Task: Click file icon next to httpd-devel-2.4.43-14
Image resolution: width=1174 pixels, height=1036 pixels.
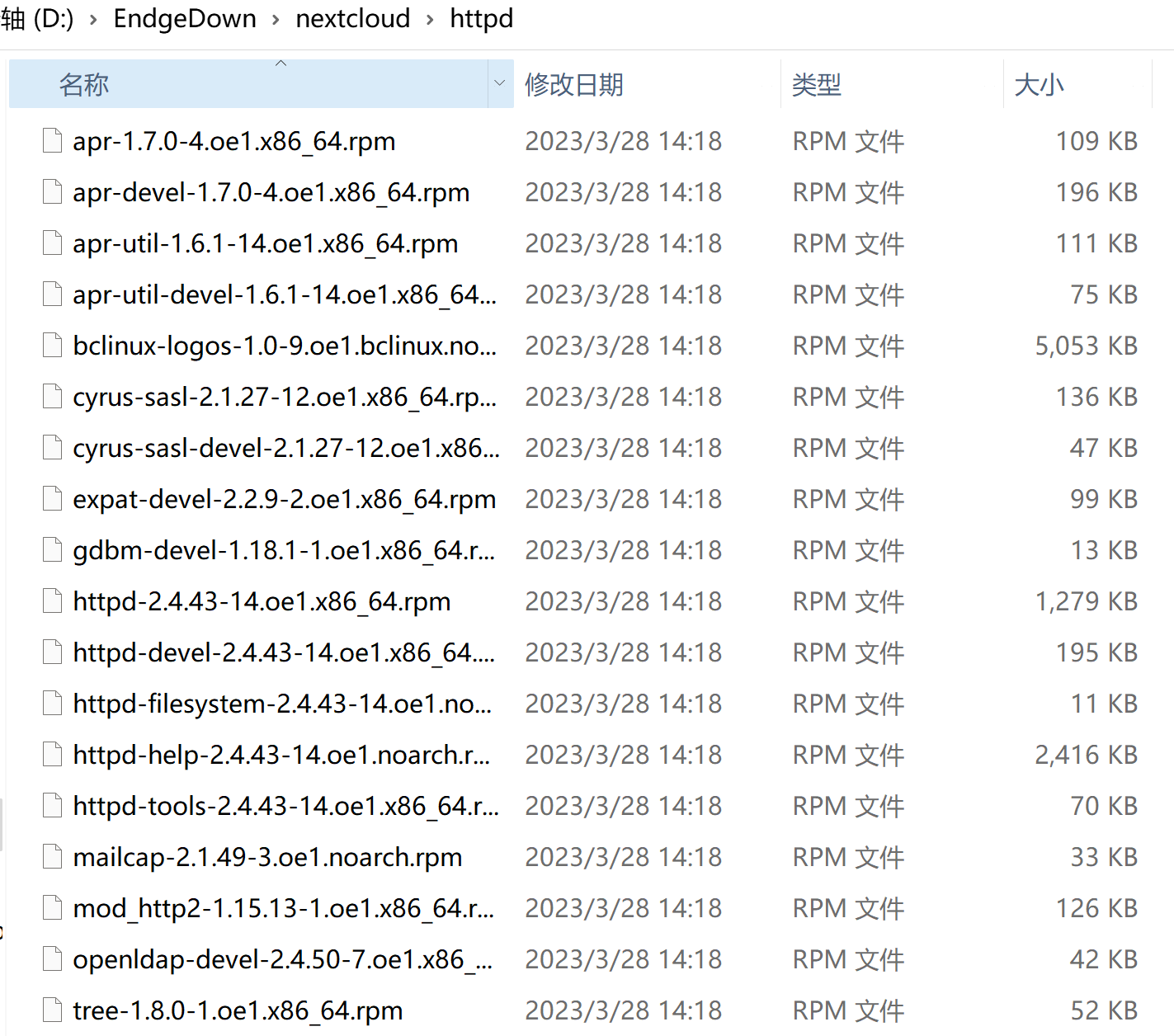Action: (52, 652)
